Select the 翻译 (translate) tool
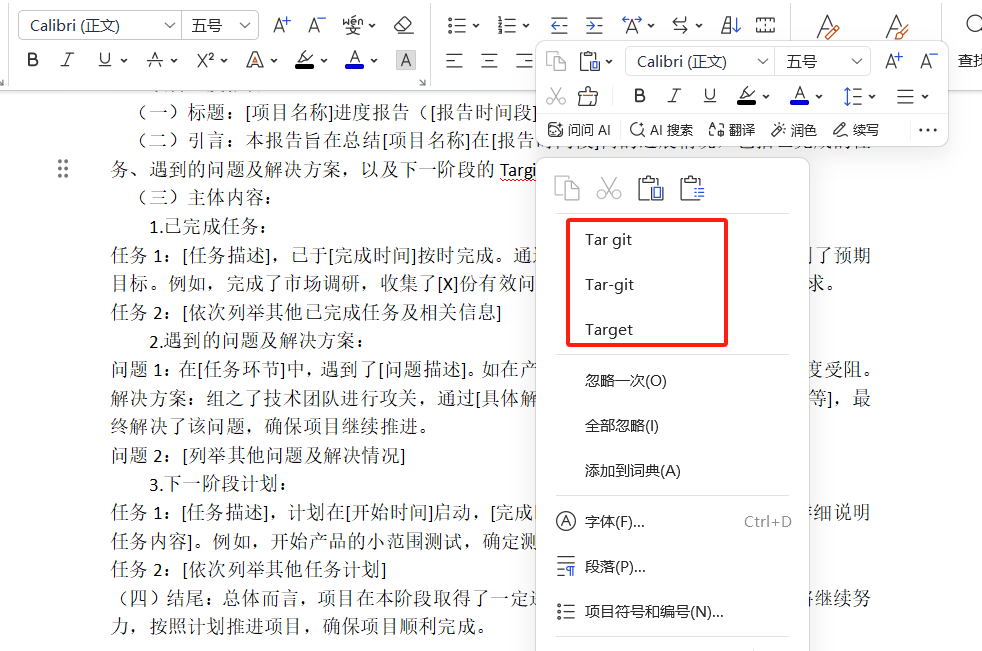 point(731,130)
